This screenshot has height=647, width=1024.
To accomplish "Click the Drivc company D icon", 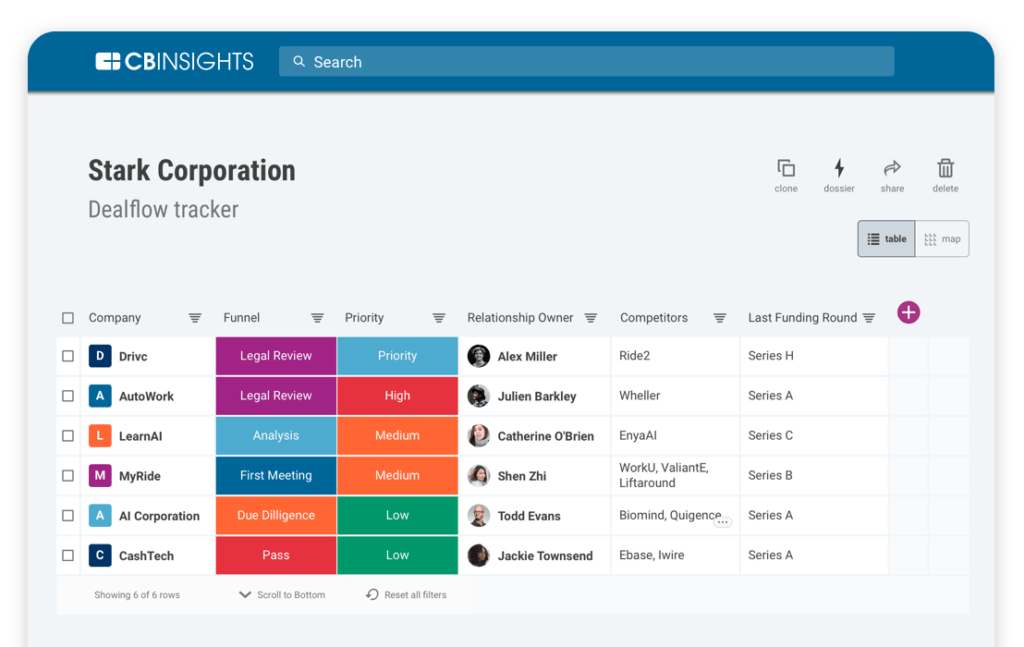I will (100, 356).
